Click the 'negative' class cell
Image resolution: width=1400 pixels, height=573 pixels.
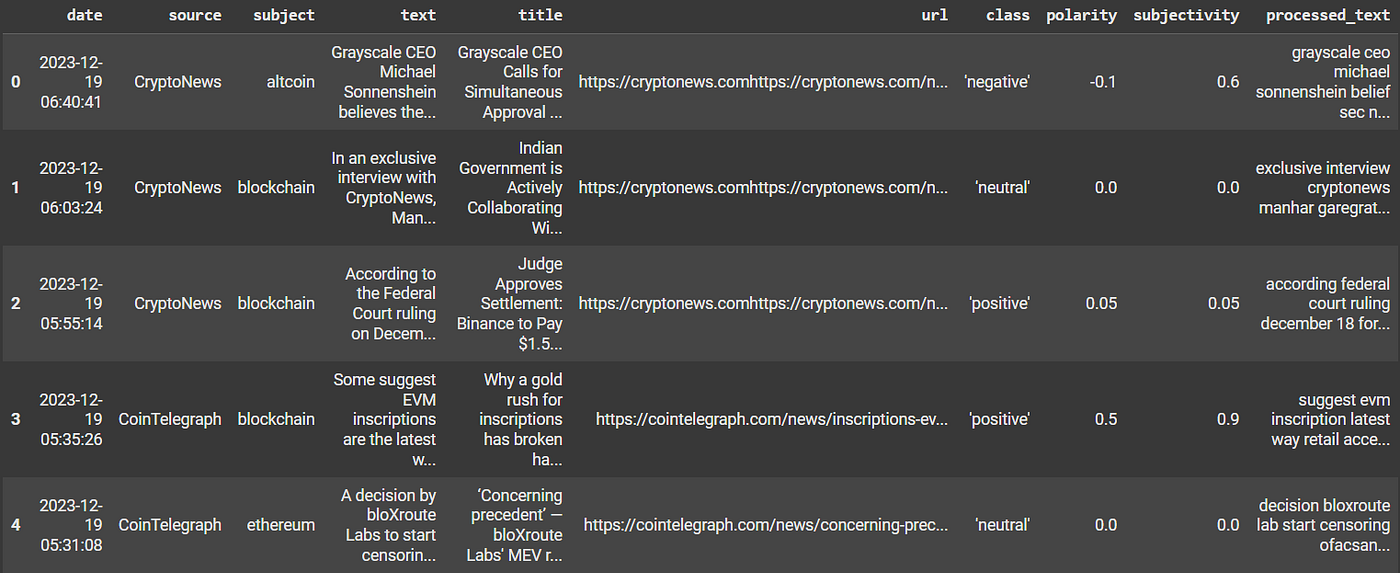point(997,81)
